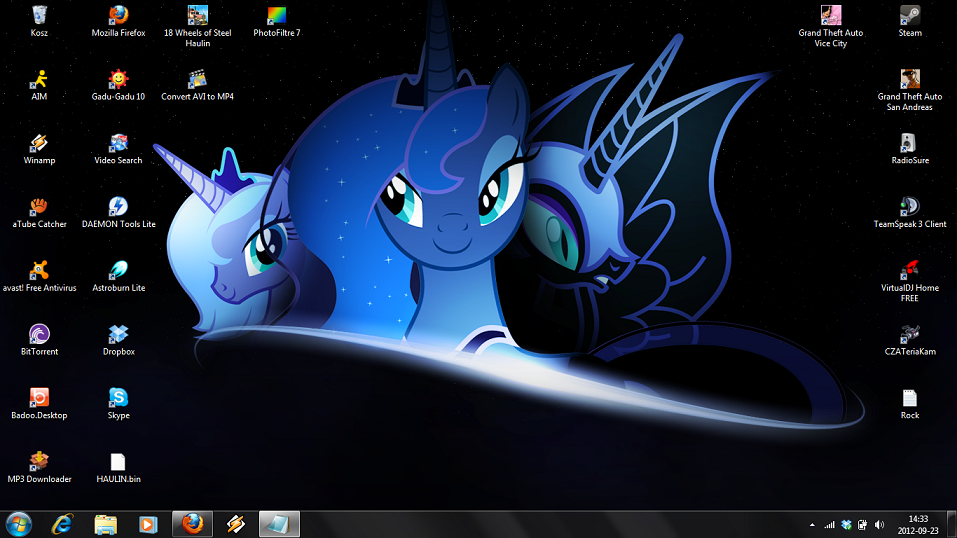Viewport: 957px width, 538px height.
Task: Select the VirtualDJ Home FREE icon
Action: point(909,271)
